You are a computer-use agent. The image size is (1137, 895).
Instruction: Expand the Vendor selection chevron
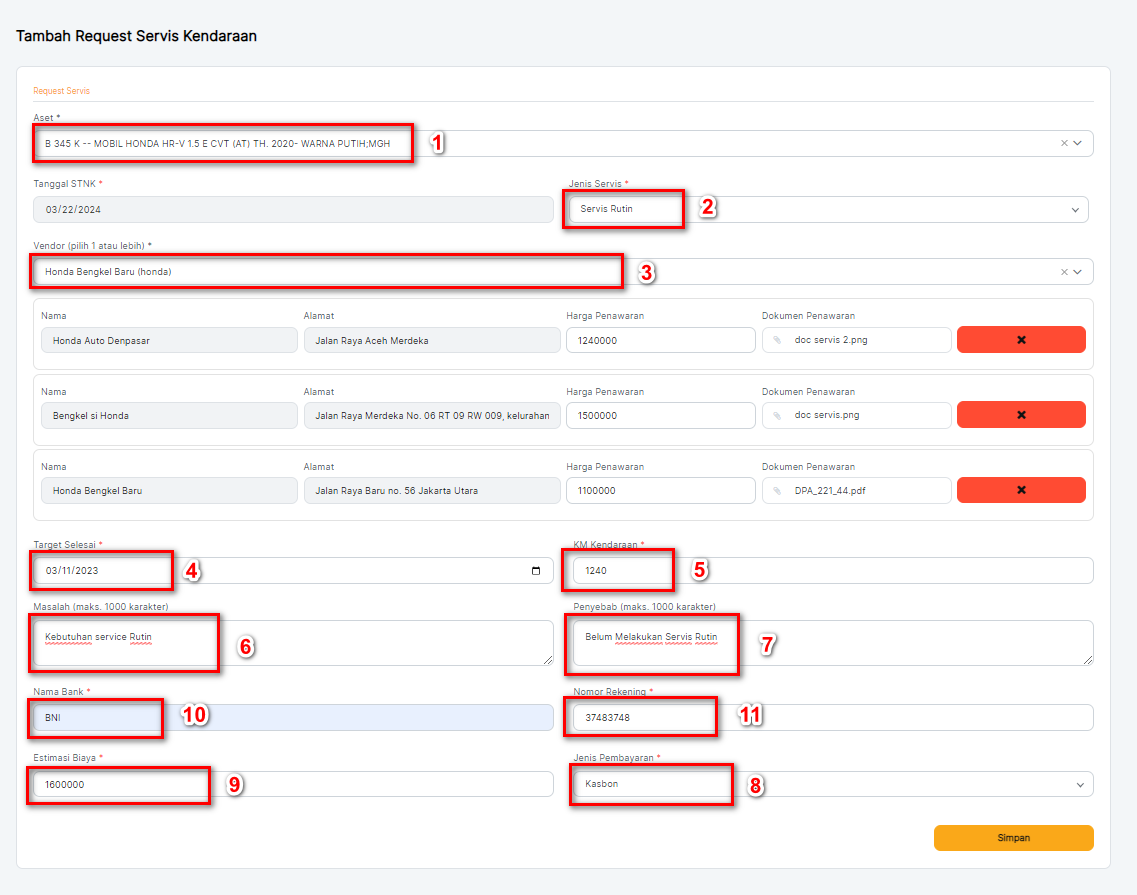[x=1078, y=272]
